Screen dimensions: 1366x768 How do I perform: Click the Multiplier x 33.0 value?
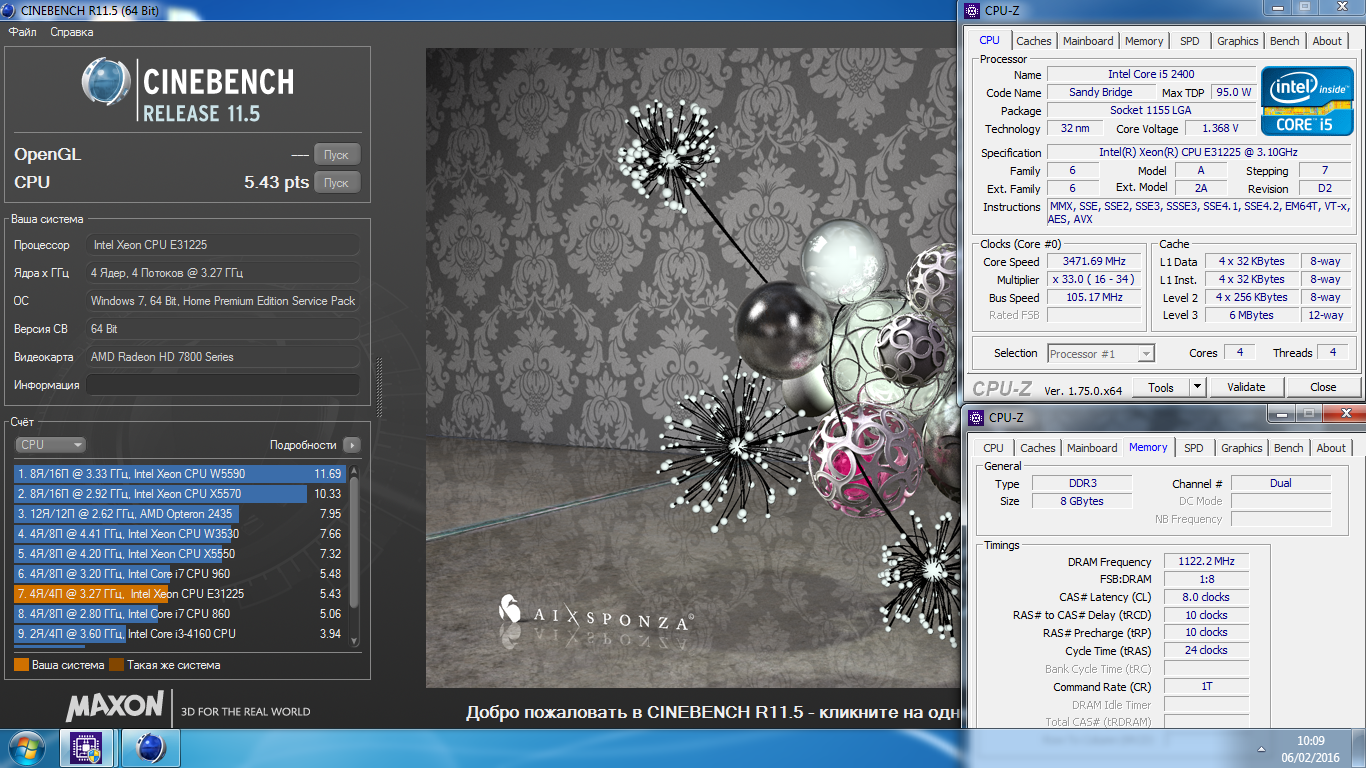click(x=1095, y=280)
